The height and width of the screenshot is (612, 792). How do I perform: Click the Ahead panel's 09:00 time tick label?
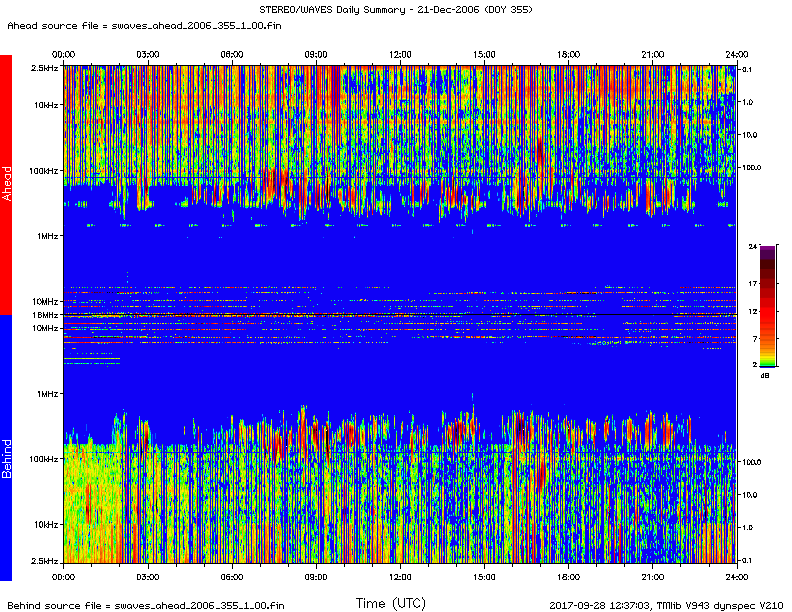click(316, 55)
